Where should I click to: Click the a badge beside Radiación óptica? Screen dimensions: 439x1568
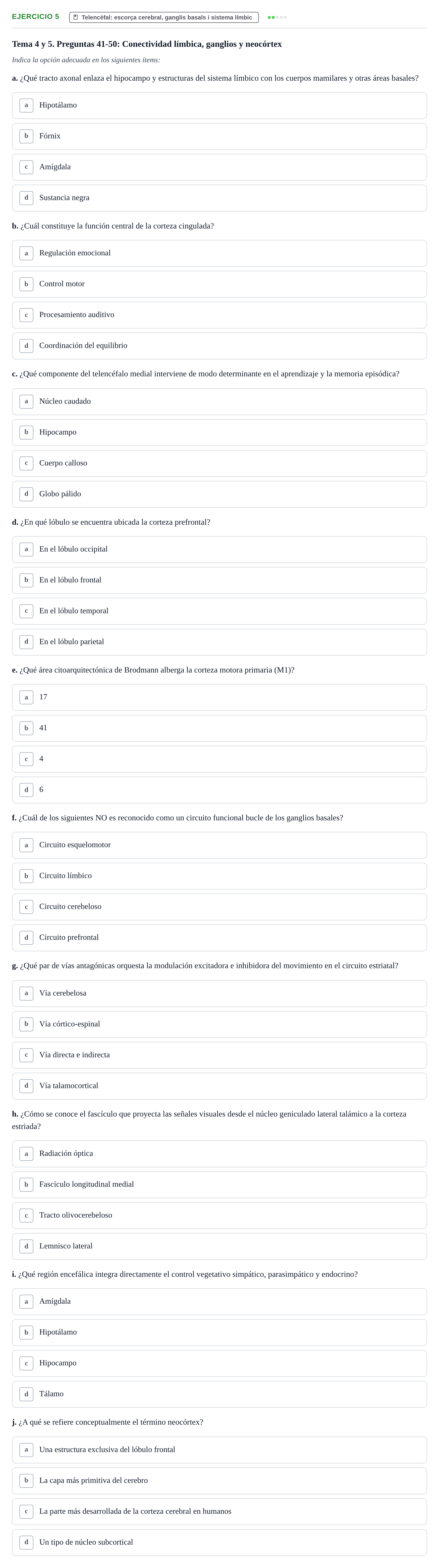tap(26, 1154)
